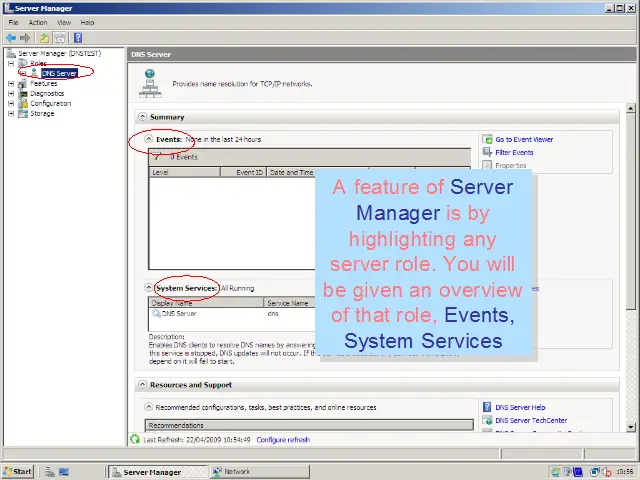Click the Features icon in the tree
The height and width of the screenshot is (480, 640).
pos(23,83)
